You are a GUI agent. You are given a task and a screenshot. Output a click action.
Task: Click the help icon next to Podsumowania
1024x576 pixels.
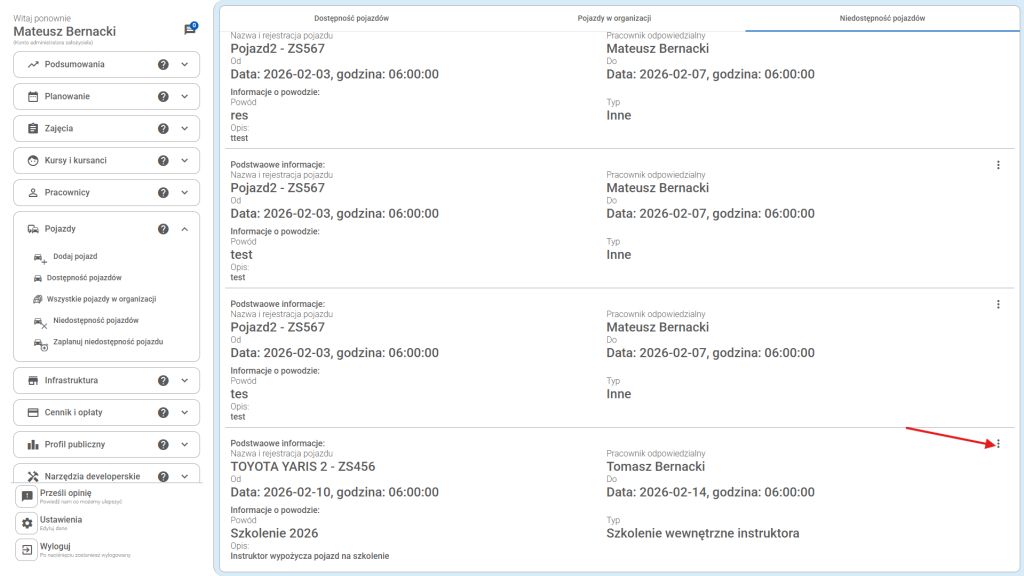pyautogui.click(x=163, y=65)
